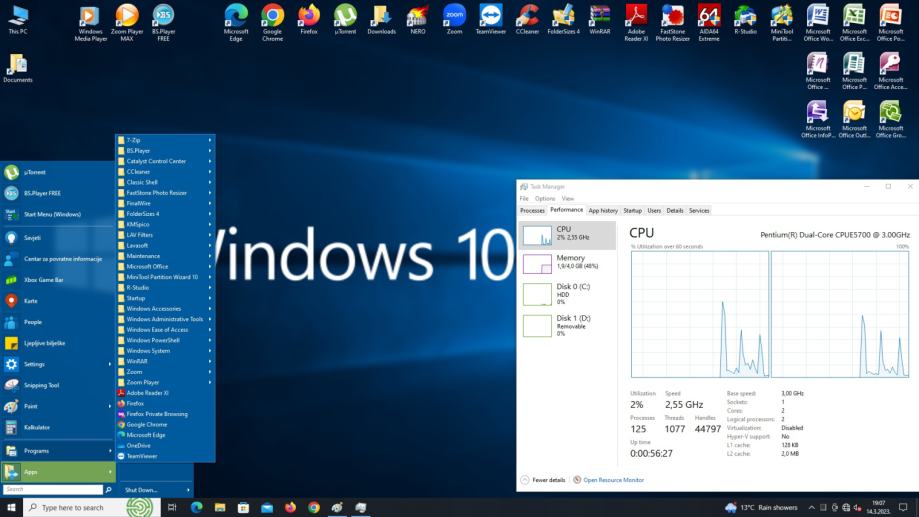Open the This PC desktop icon
The image size is (919, 517).
tap(18, 19)
